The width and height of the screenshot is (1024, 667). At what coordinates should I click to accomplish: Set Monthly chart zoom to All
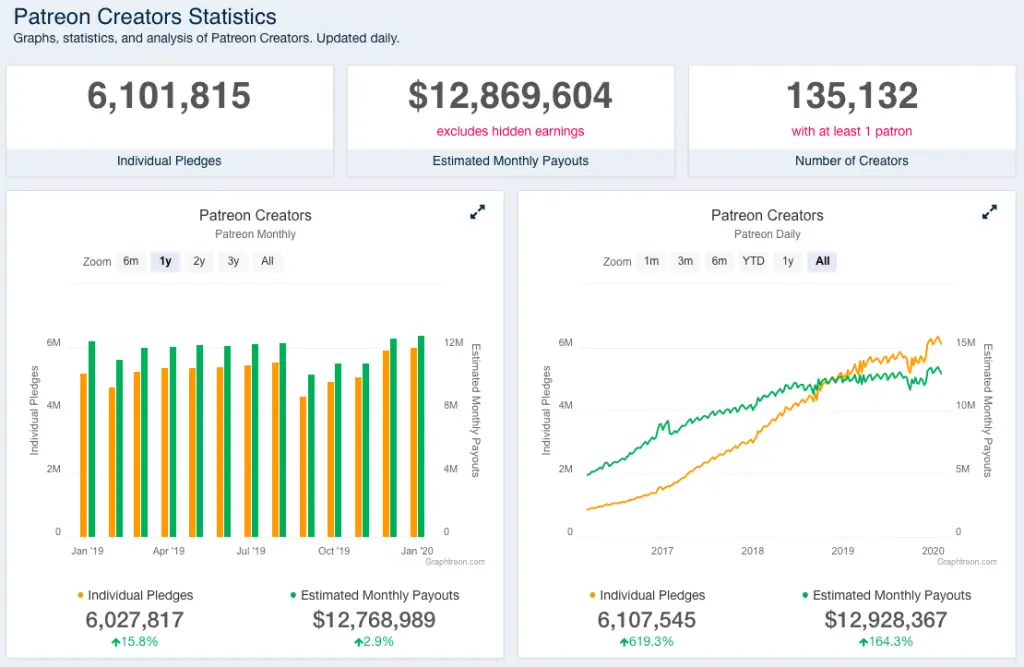click(x=267, y=261)
